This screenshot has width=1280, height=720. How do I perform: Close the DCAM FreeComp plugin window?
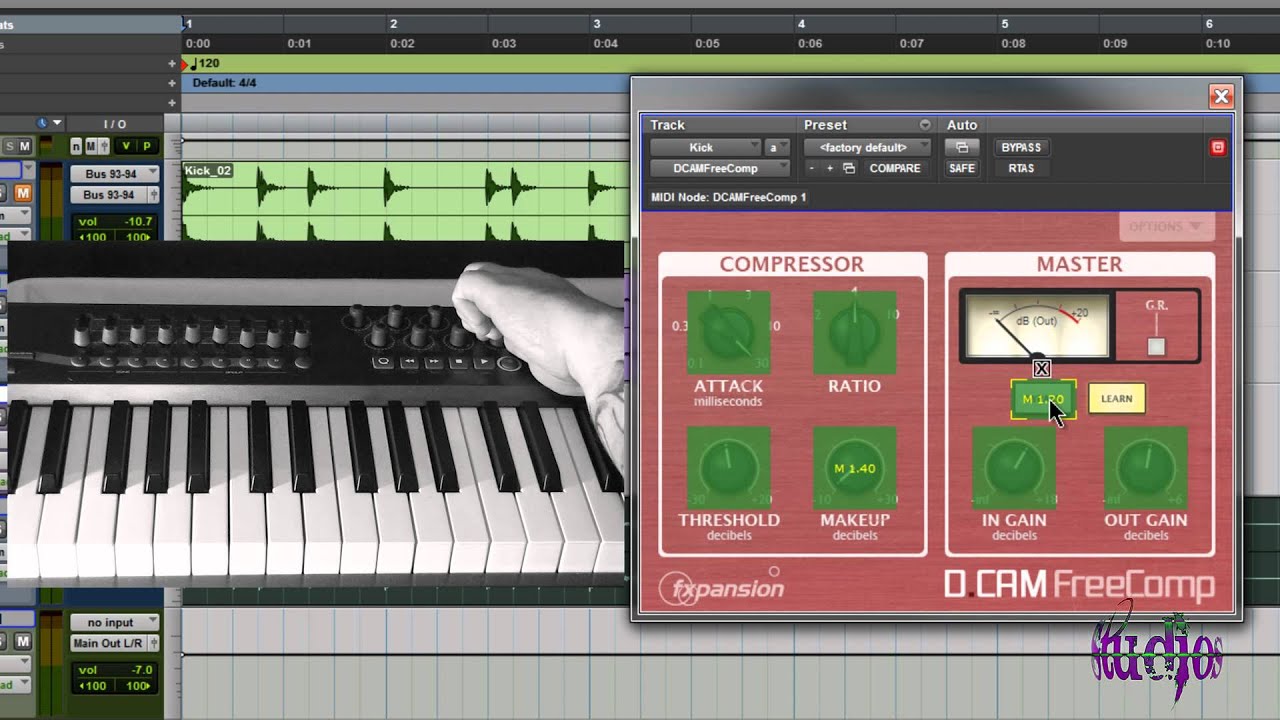point(1221,96)
